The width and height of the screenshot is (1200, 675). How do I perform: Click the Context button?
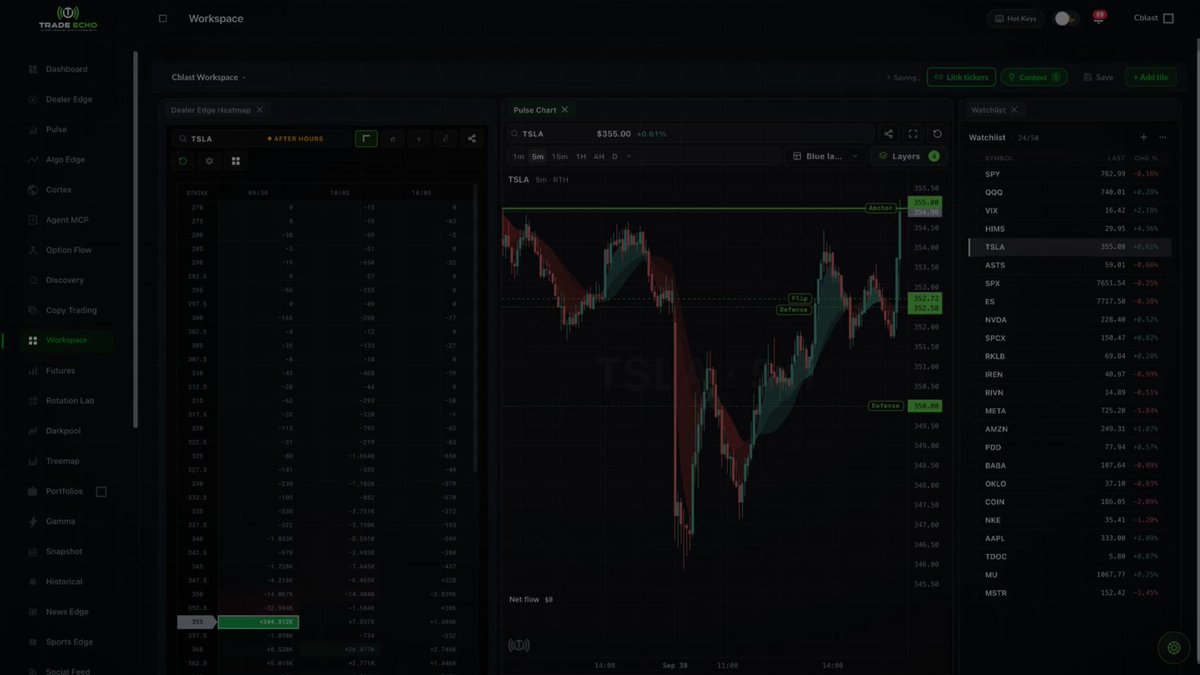1034,77
